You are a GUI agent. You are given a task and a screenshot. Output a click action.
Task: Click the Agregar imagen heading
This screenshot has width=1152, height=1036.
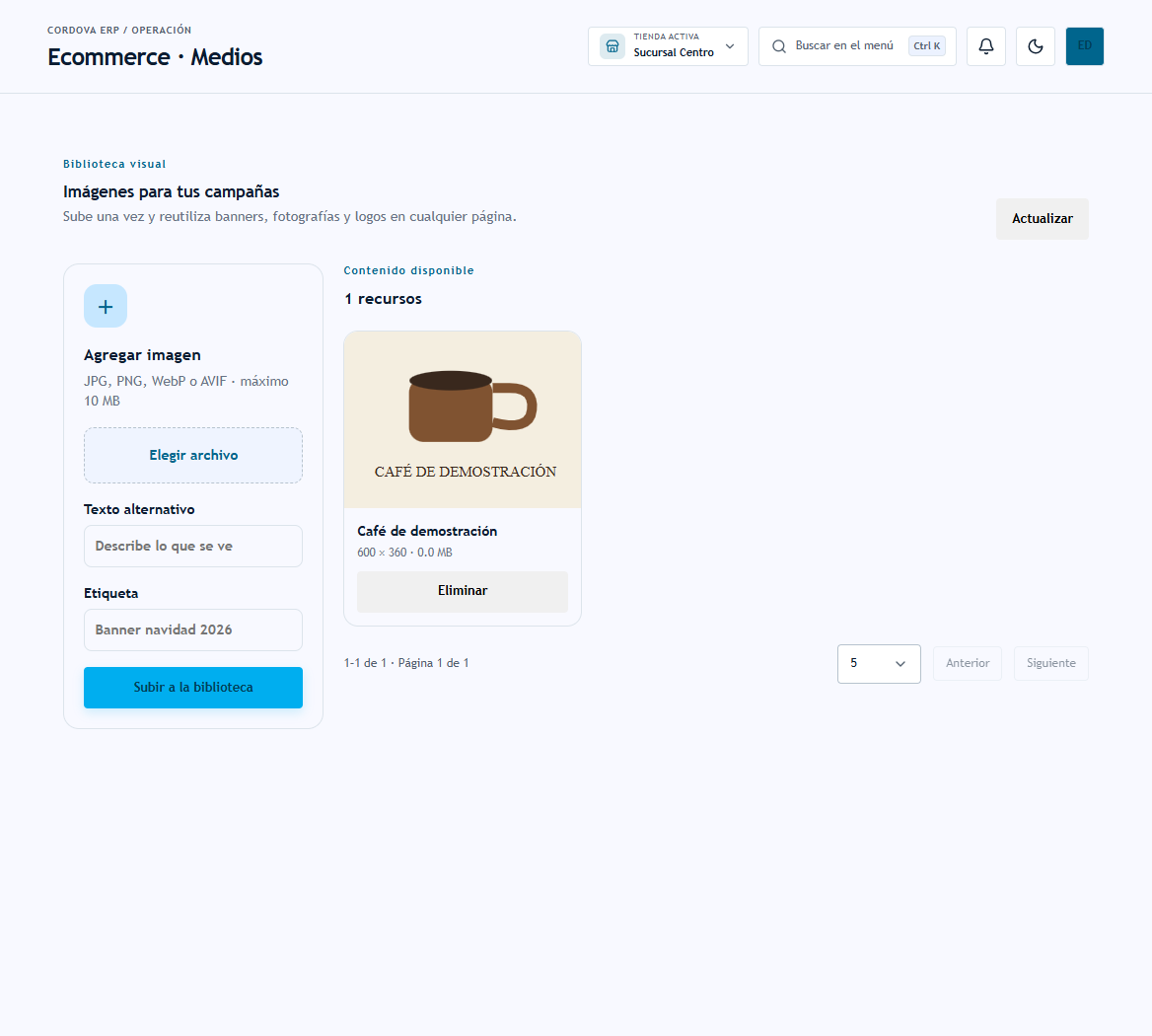click(143, 355)
